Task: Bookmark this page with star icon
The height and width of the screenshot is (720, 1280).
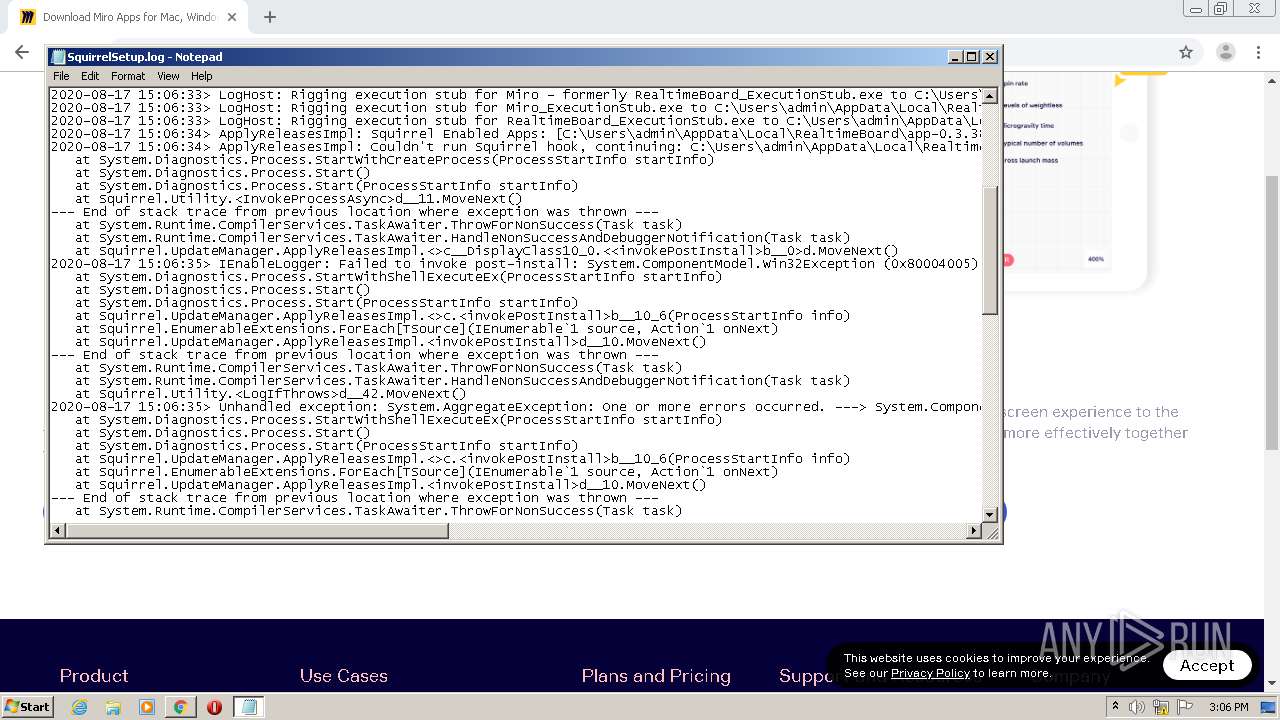Action: [x=1186, y=52]
